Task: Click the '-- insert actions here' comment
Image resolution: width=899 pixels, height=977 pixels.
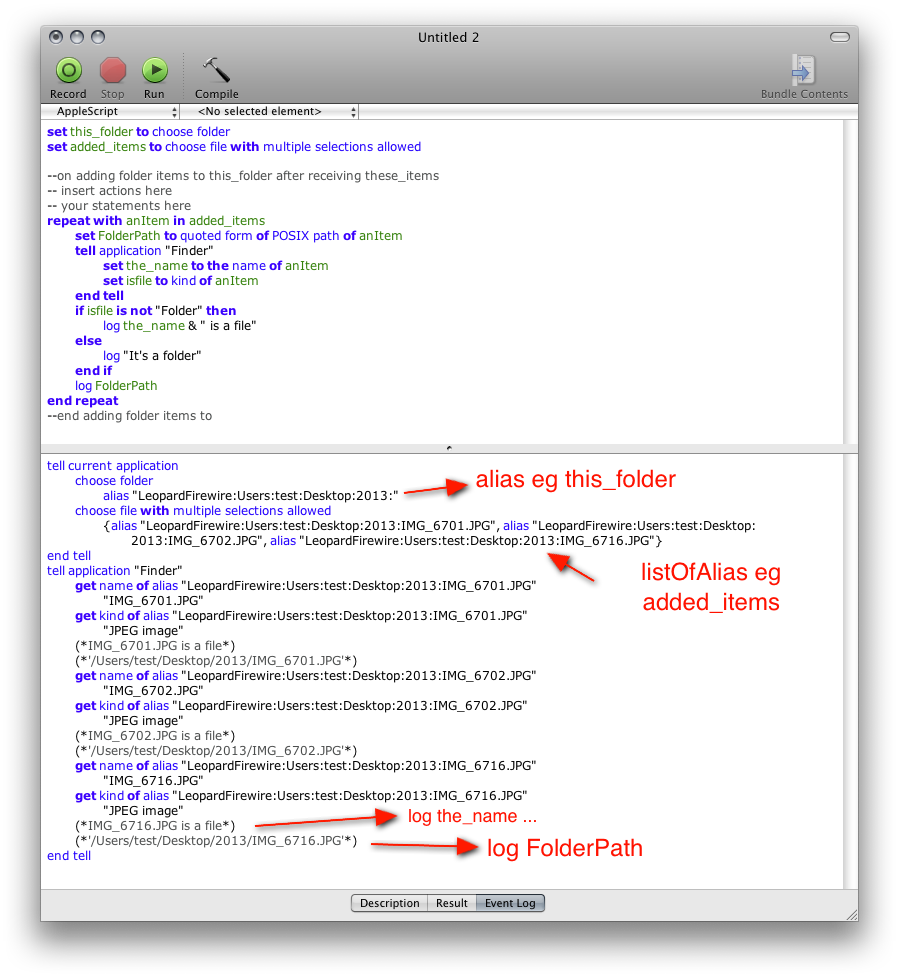Action: (x=110, y=191)
